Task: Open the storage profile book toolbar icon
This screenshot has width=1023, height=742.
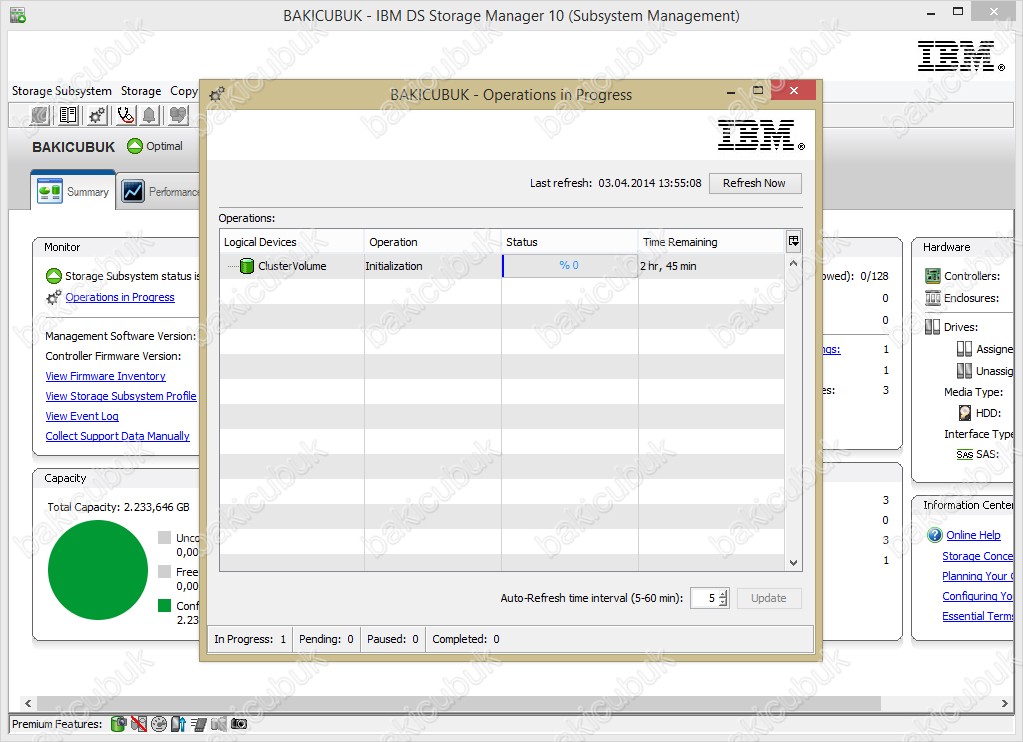Action: point(68,116)
